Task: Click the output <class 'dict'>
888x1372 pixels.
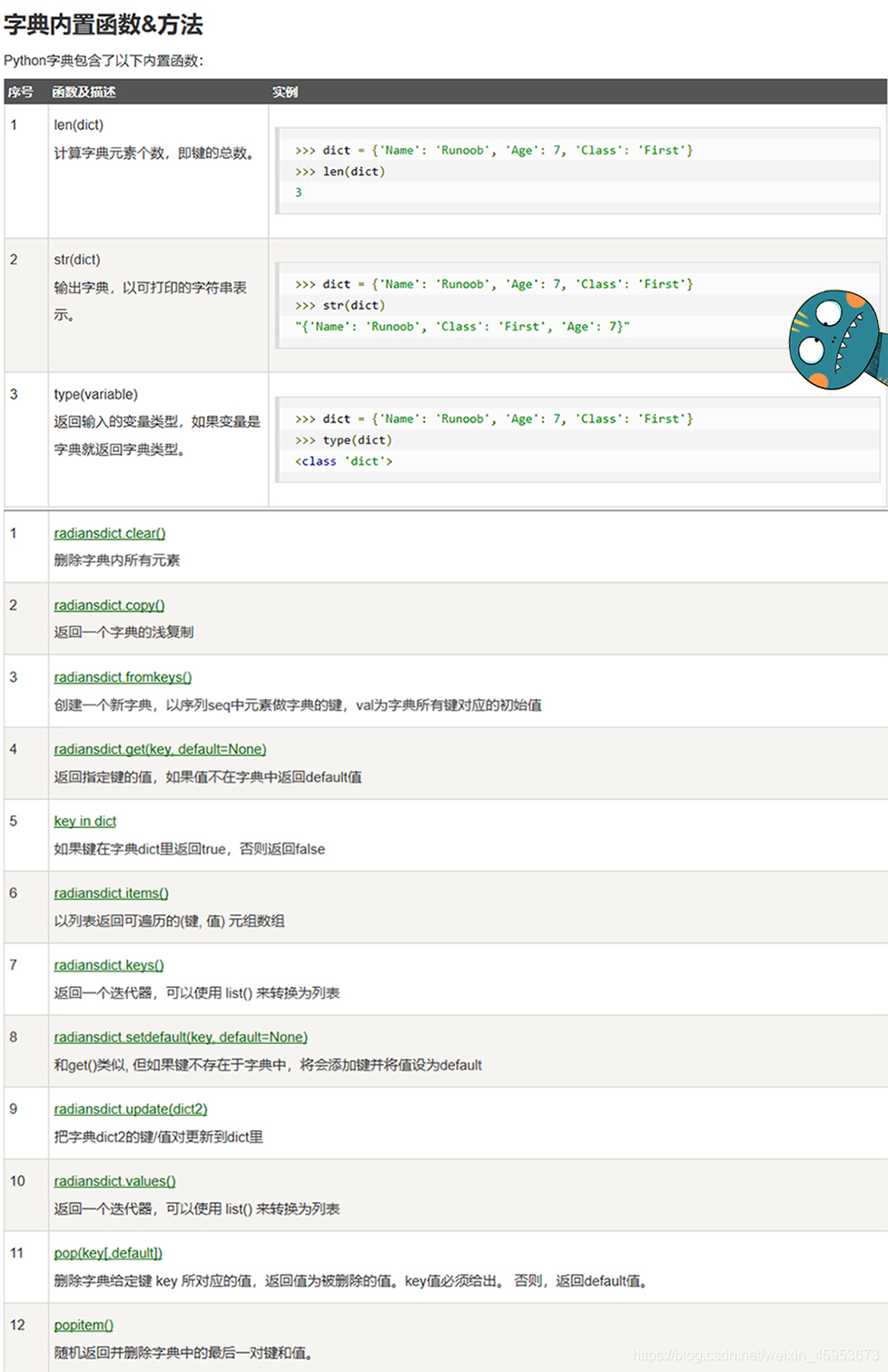Action: click(344, 461)
